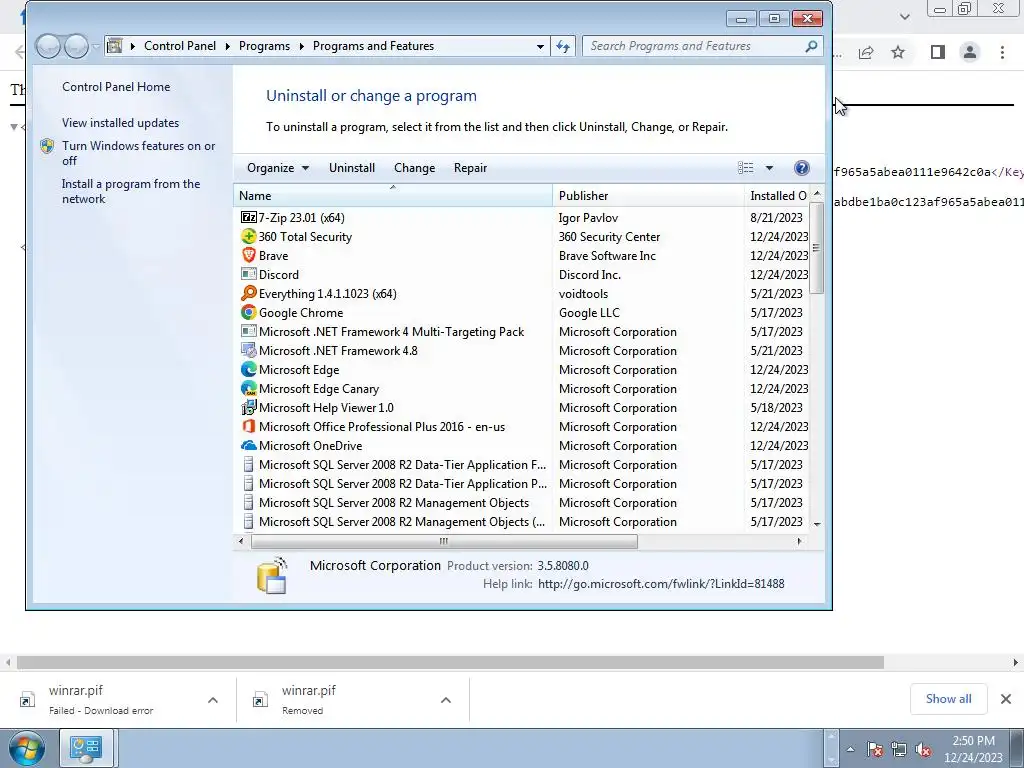The image size is (1024, 768).
Task: Click the network tray icon
Action: coord(899,750)
